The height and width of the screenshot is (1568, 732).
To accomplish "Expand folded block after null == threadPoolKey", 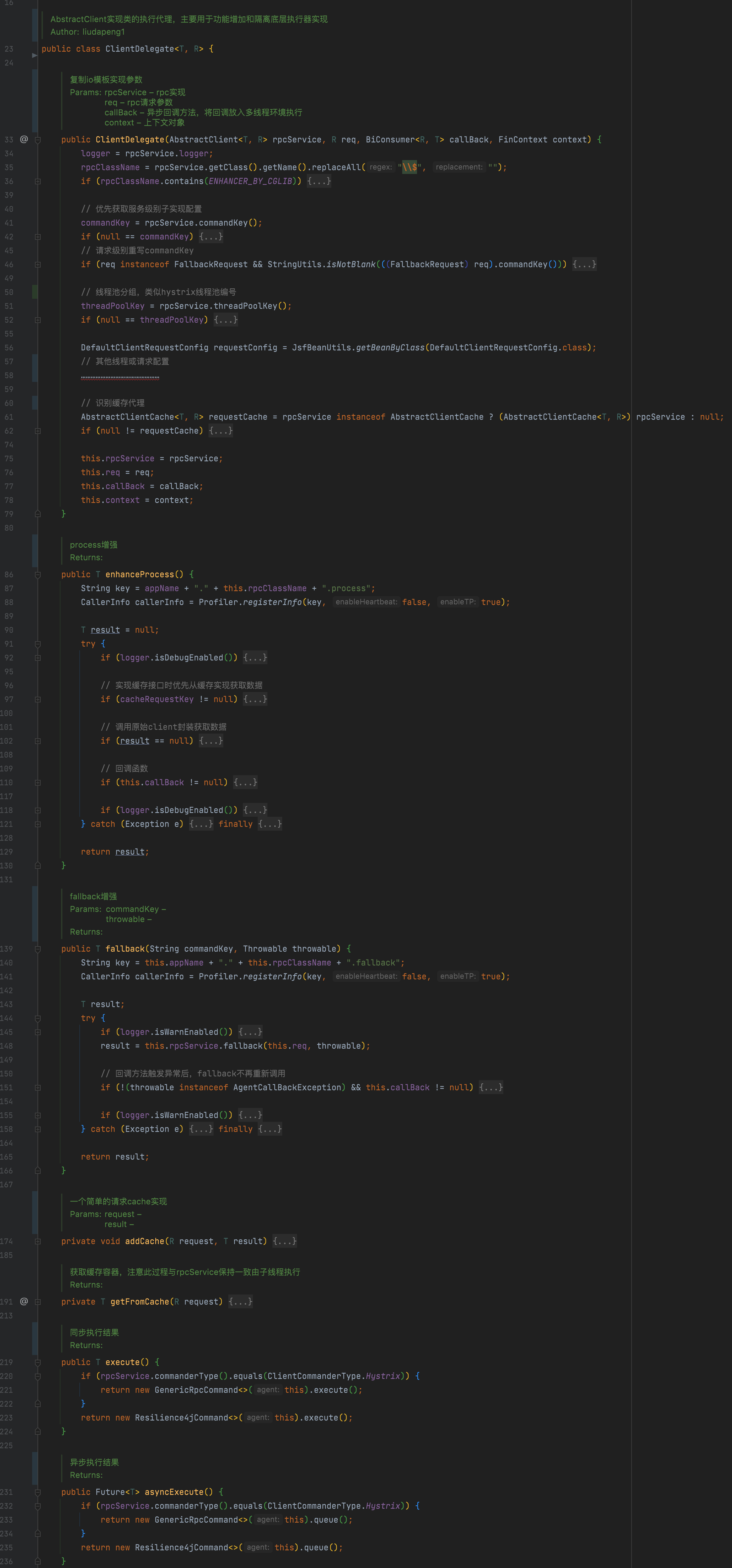I will (x=226, y=320).
